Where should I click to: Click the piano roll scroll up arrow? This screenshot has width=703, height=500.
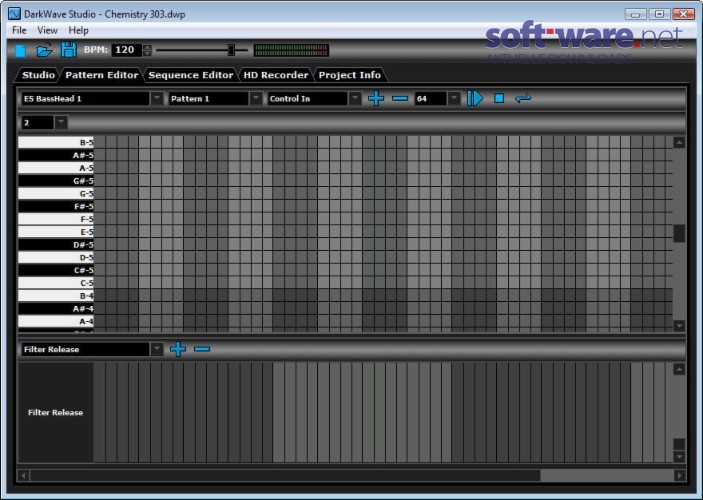tap(679, 143)
